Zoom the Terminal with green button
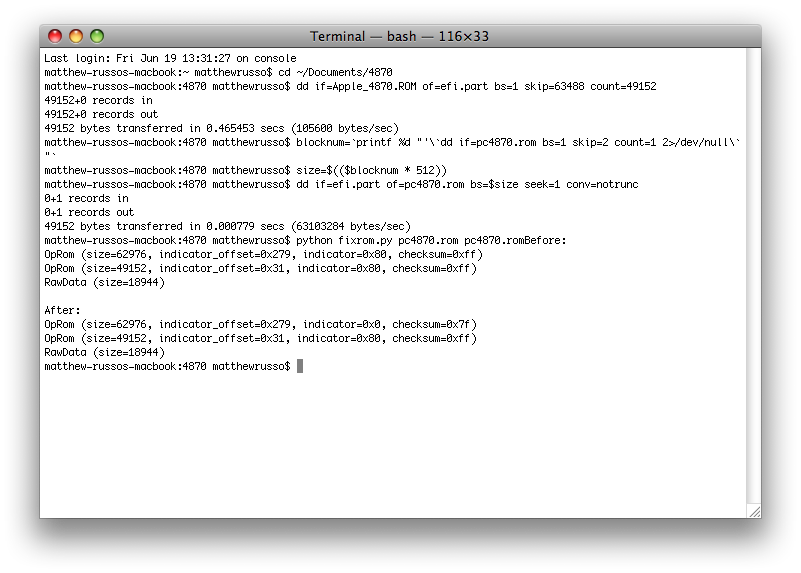 (x=97, y=36)
